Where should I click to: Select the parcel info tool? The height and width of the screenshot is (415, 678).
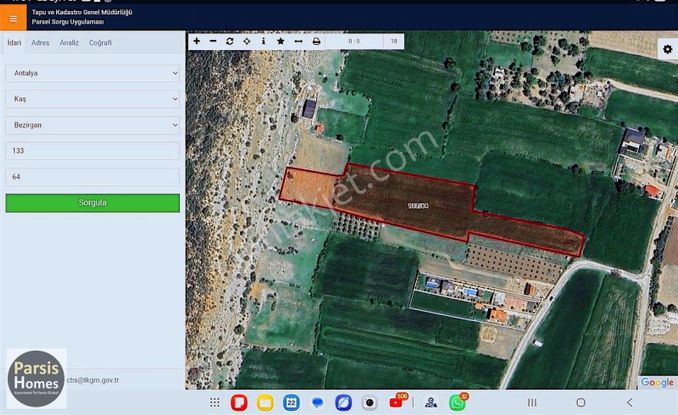click(x=263, y=41)
